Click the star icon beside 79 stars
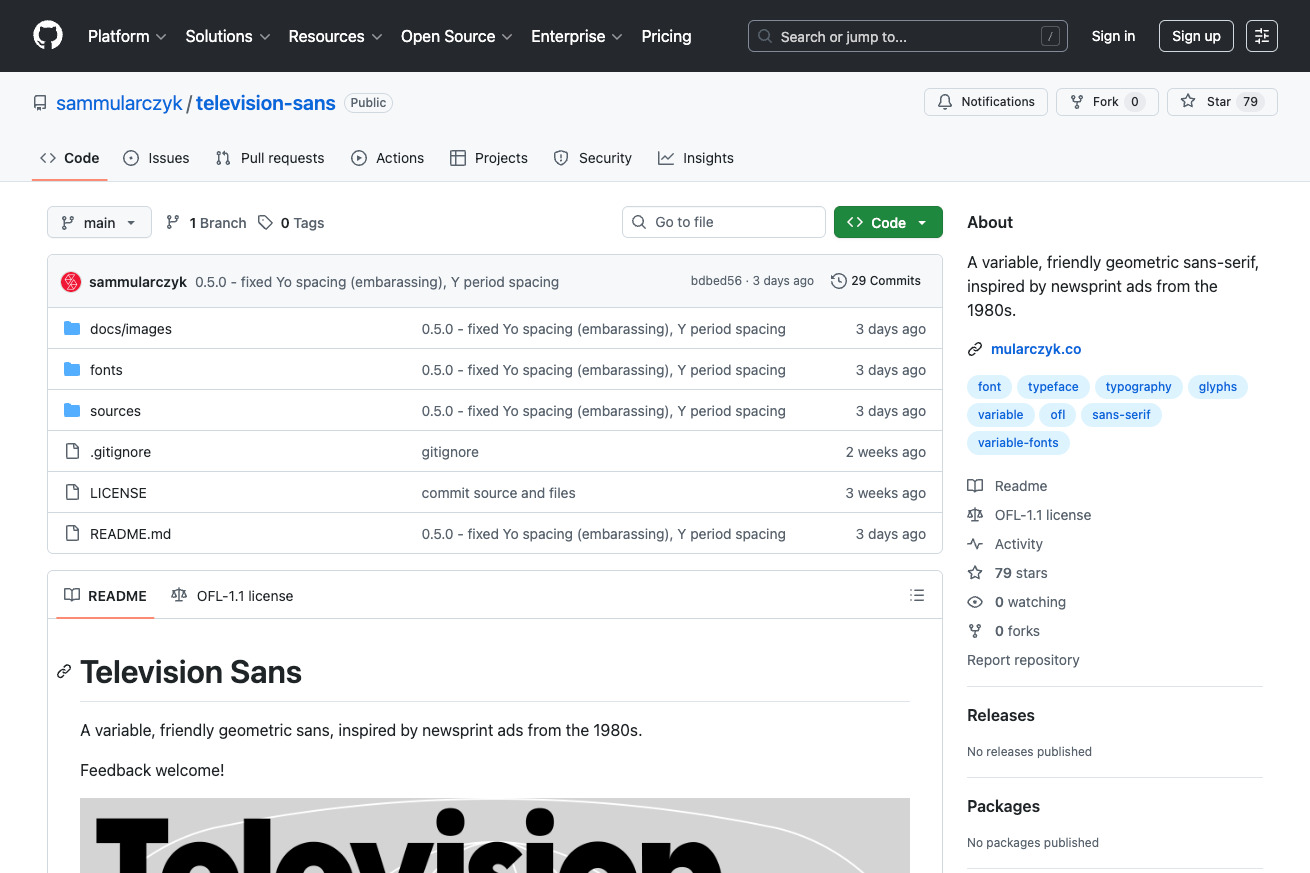Screen dimensions: 1310x873 pos(975,573)
